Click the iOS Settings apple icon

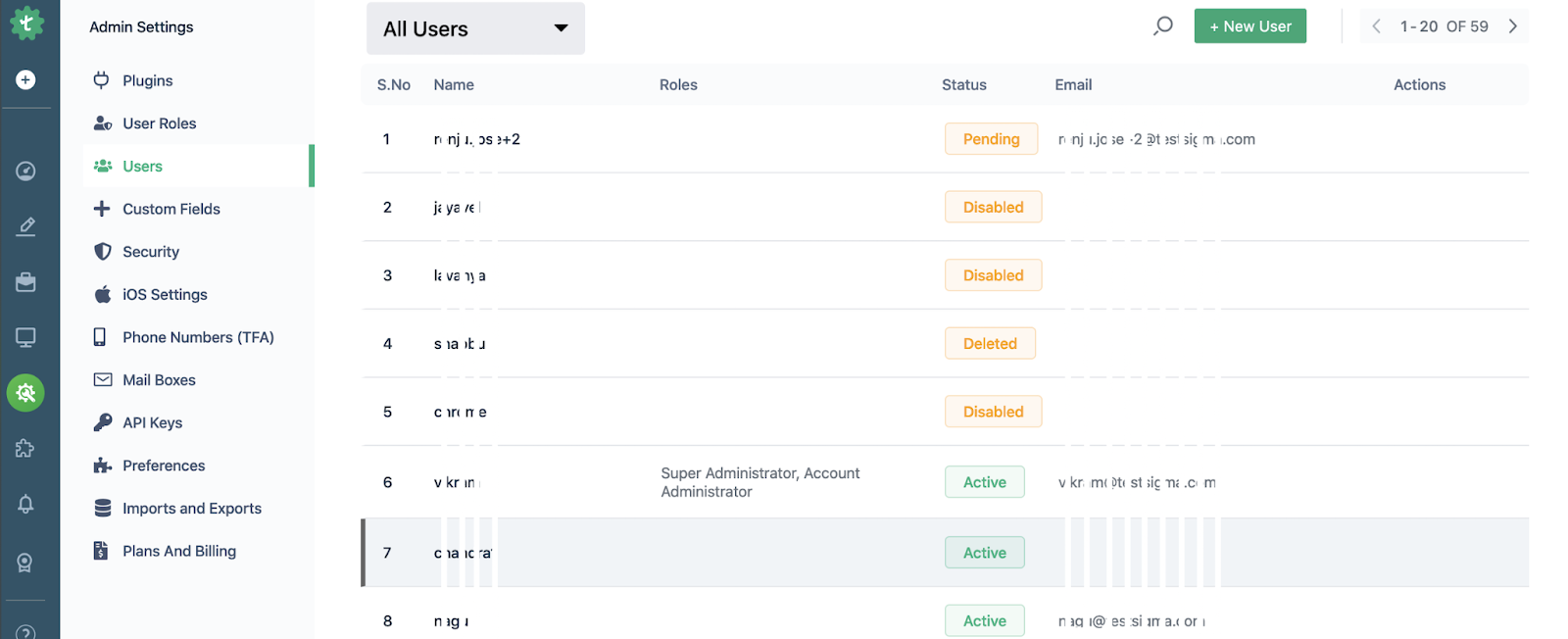point(102,294)
